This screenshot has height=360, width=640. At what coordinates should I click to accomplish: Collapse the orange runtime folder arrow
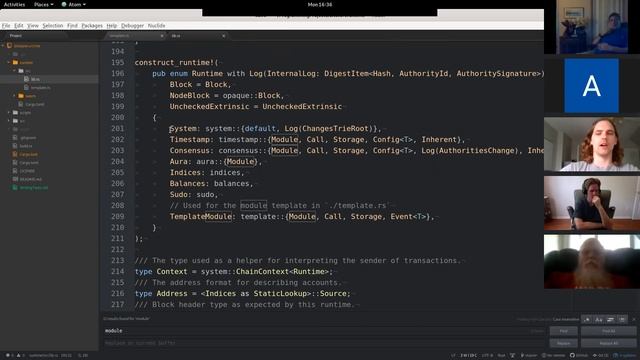pyautogui.click(x=9, y=62)
